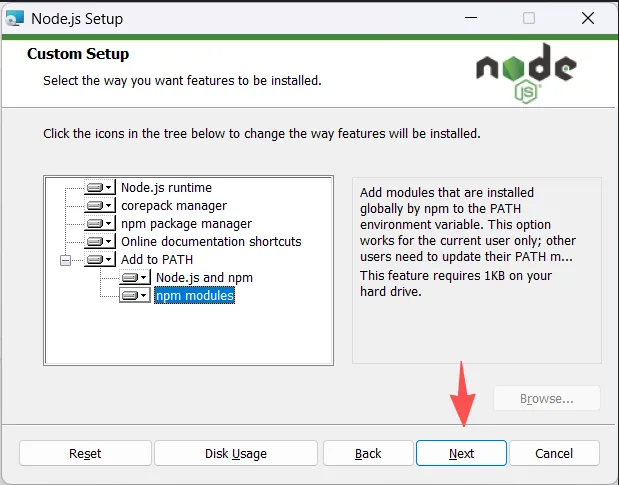
Task: Select npm package manager tree item
Action: click(186, 224)
